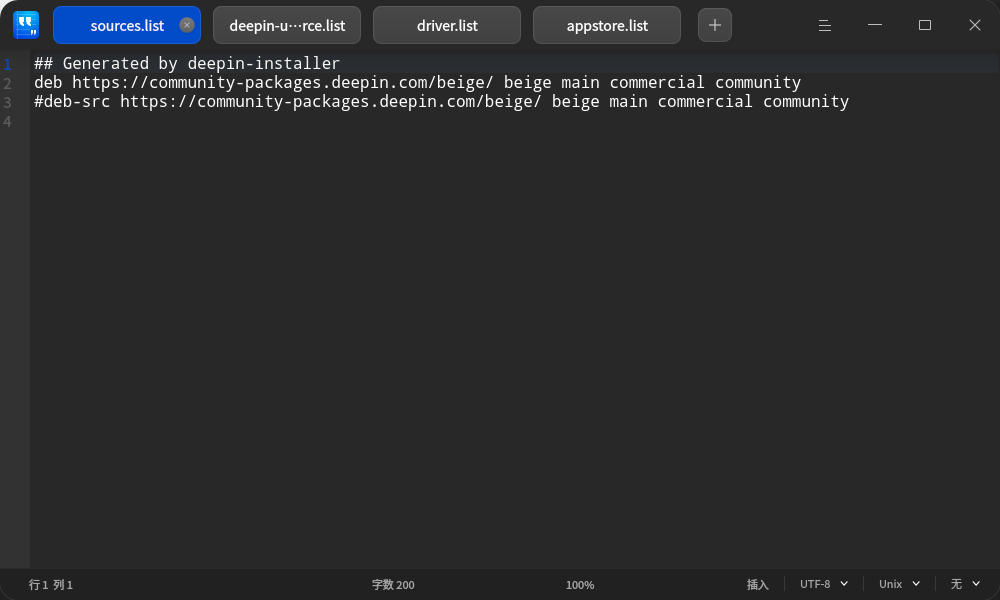Add a new tab with plus button
This screenshot has width=1000, height=600.
point(715,25)
